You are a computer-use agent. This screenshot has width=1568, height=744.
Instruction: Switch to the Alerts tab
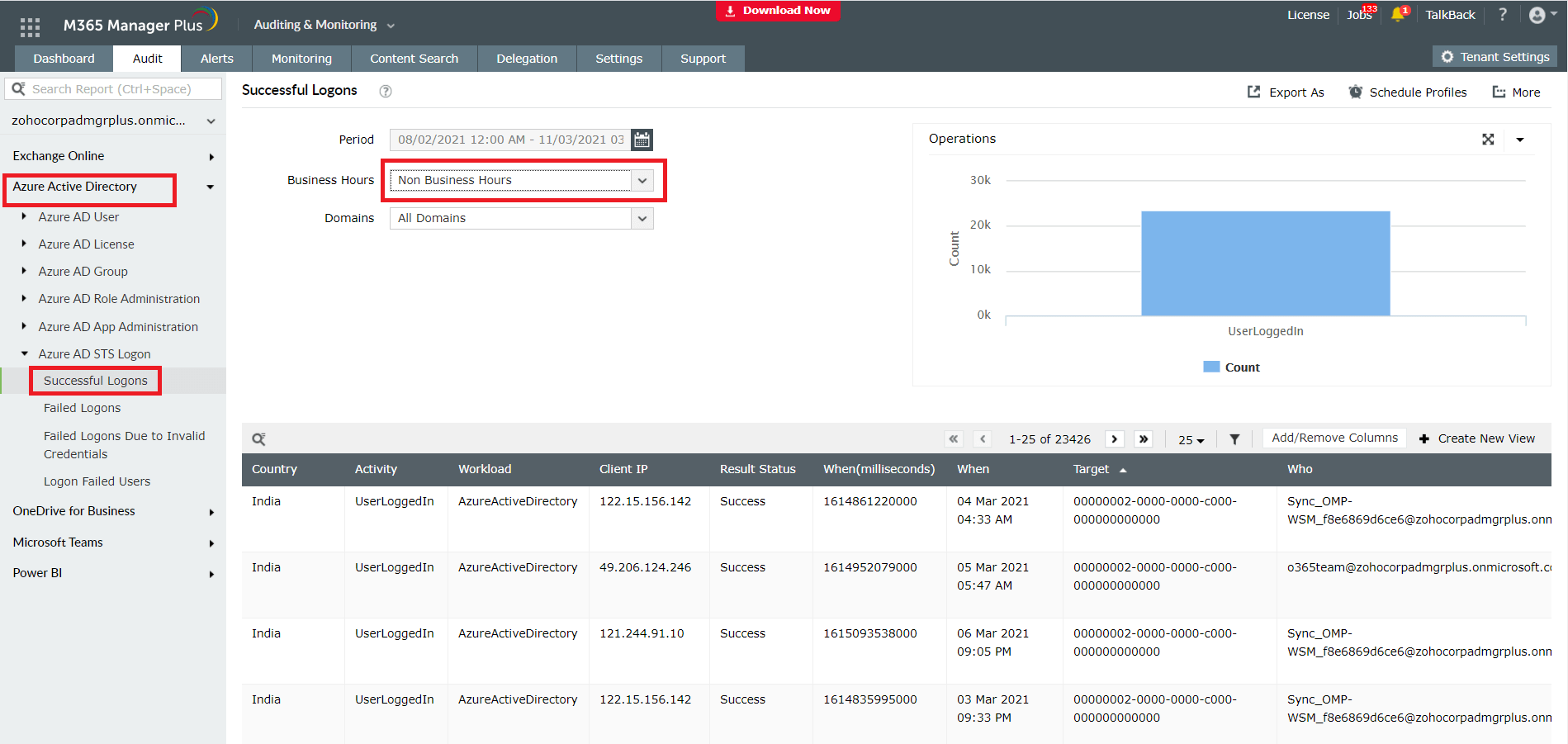point(216,59)
